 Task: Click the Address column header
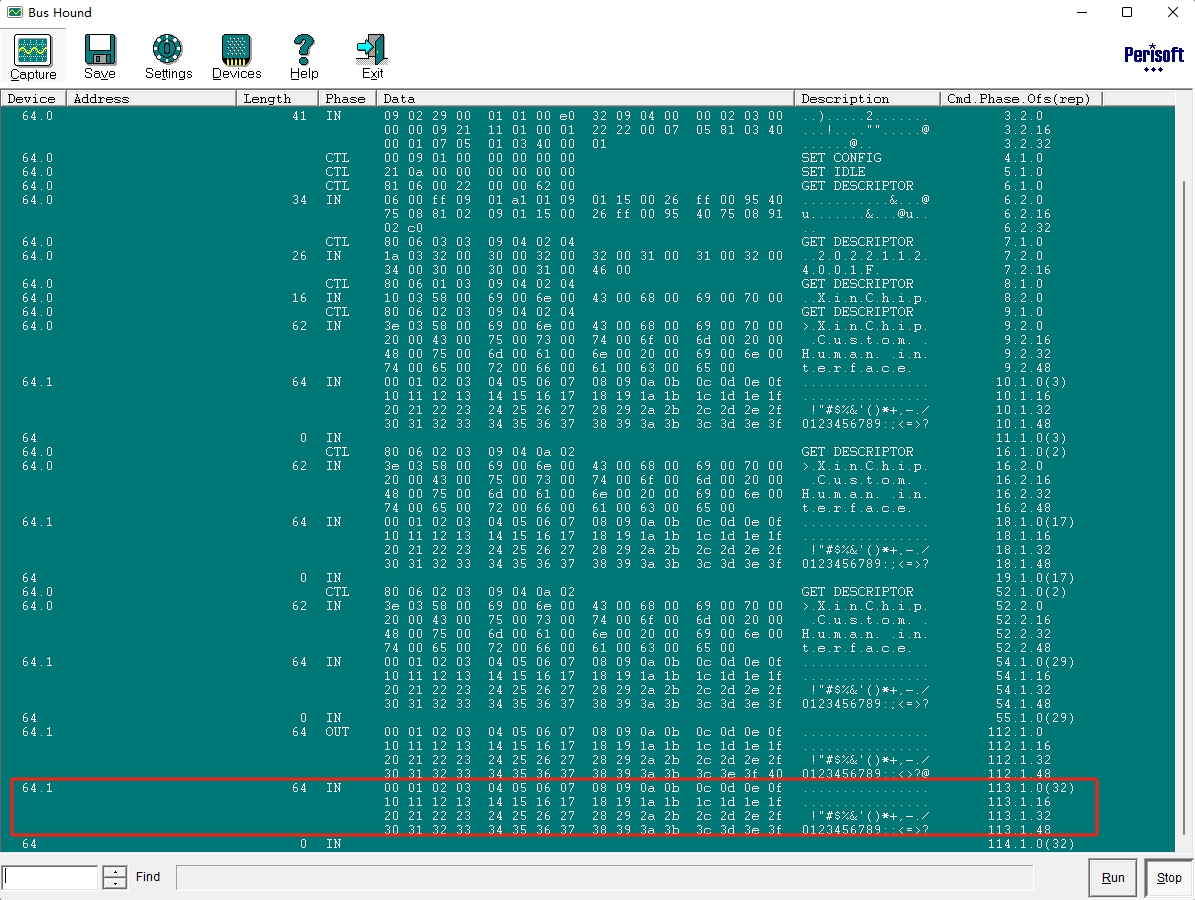point(151,98)
